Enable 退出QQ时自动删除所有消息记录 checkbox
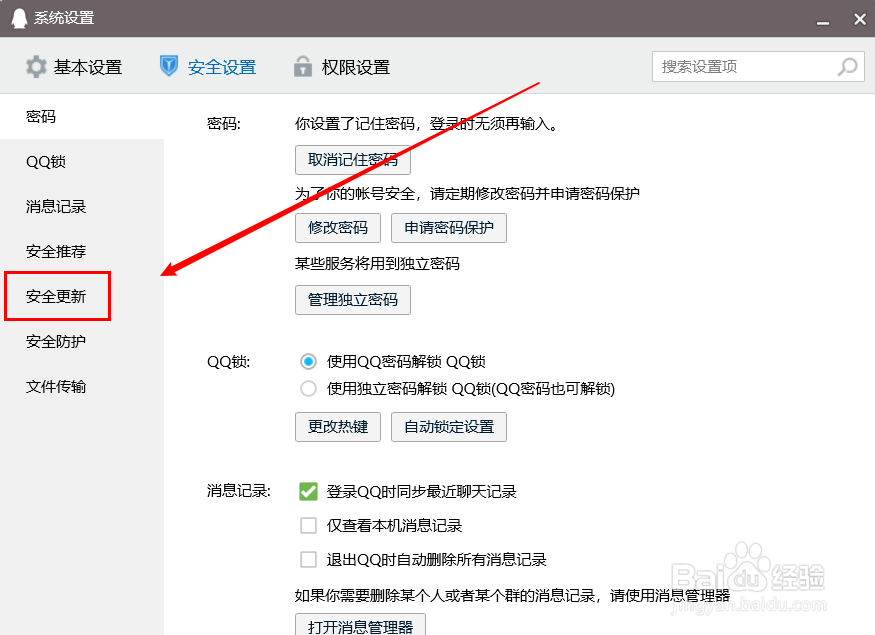 [308, 560]
